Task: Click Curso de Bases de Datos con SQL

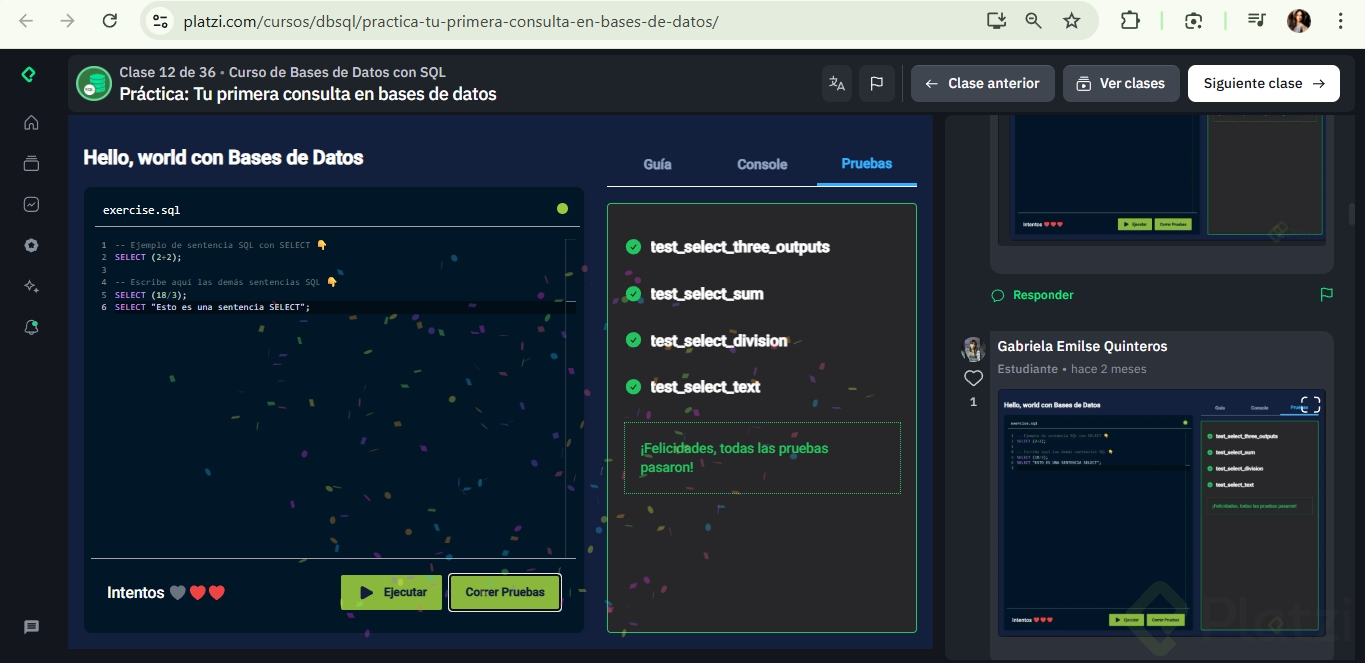Action: 337,72
